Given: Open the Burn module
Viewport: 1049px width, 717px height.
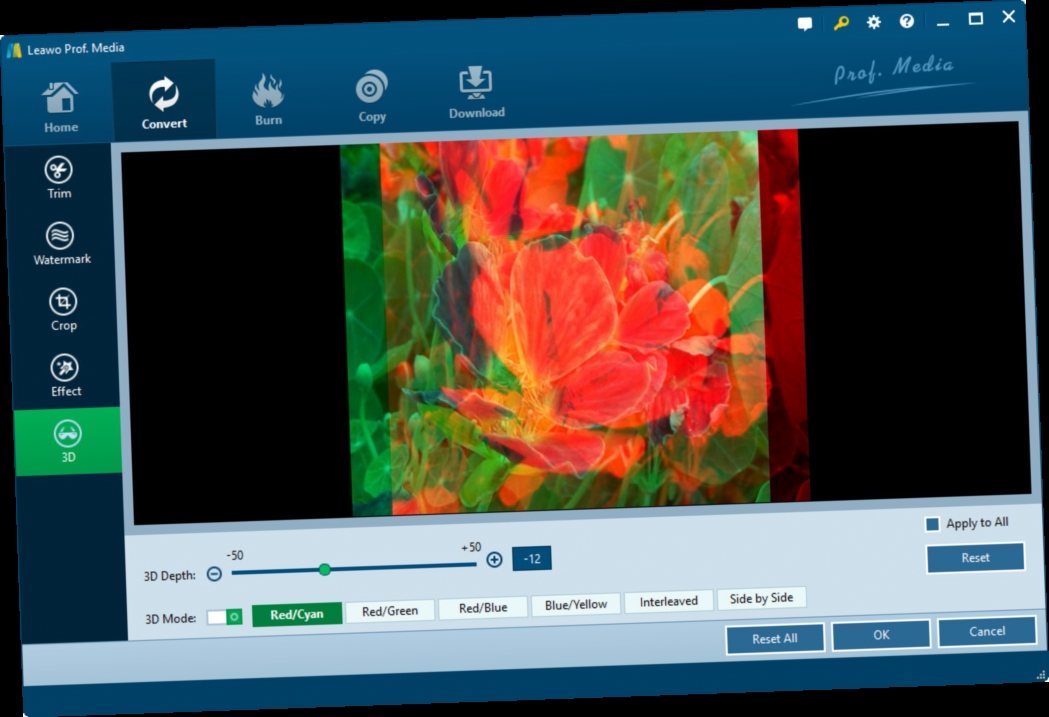Looking at the screenshot, I should (267, 95).
